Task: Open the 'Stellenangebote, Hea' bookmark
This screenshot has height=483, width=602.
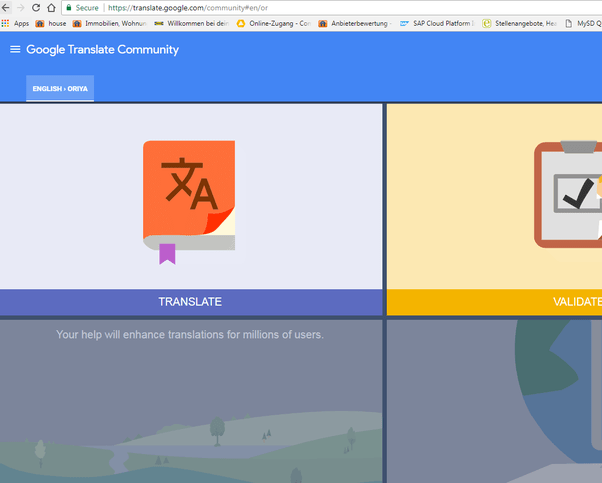Action: click(519, 23)
